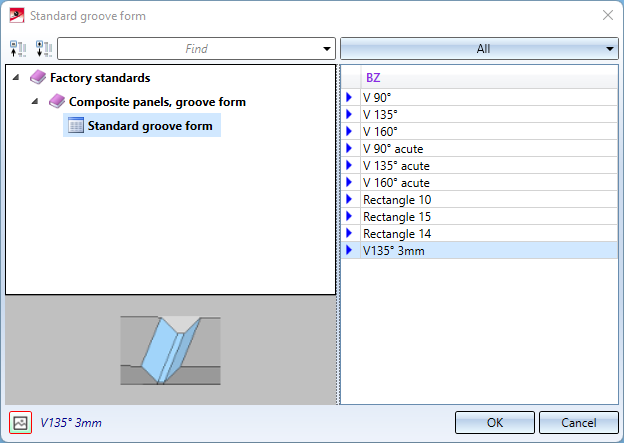Click the expand all tree icon
Screen dimensions: 624x443
click(x=44, y=49)
